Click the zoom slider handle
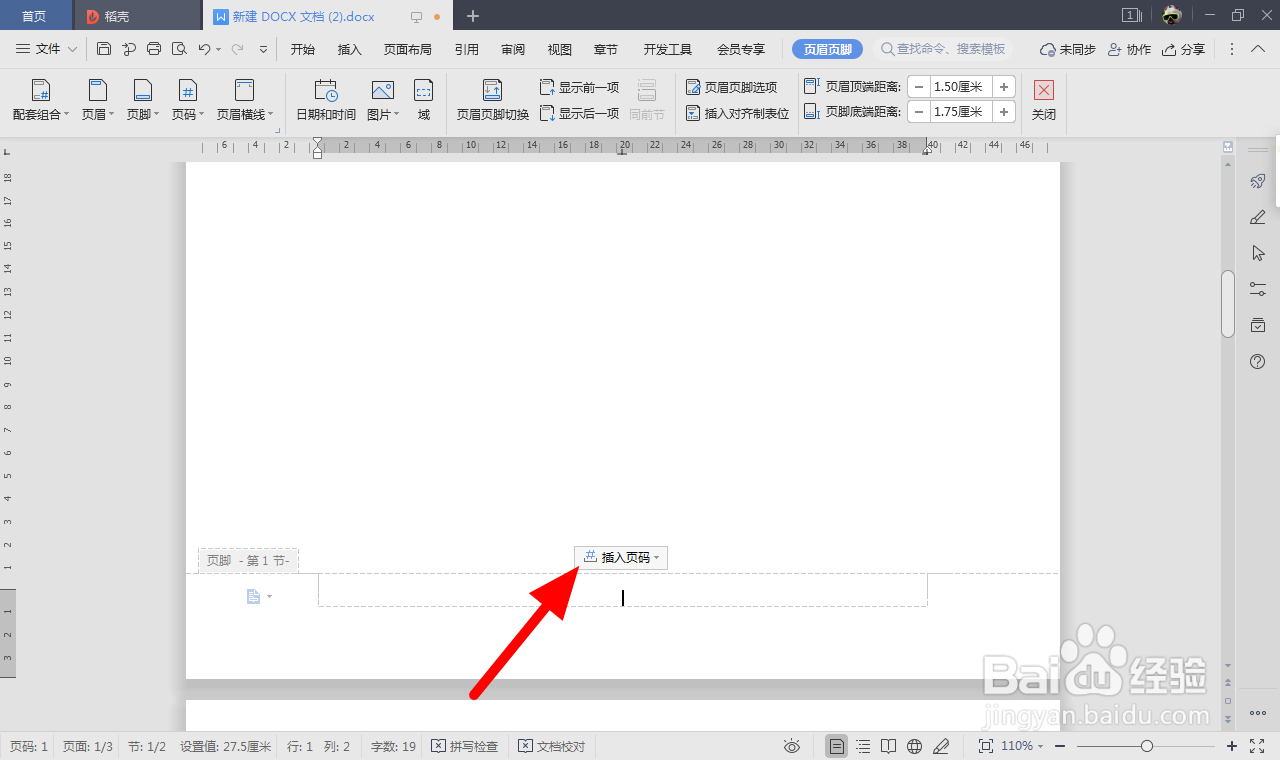The width and height of the screenshot is (1280, 760). click(x=1147, y=746)
